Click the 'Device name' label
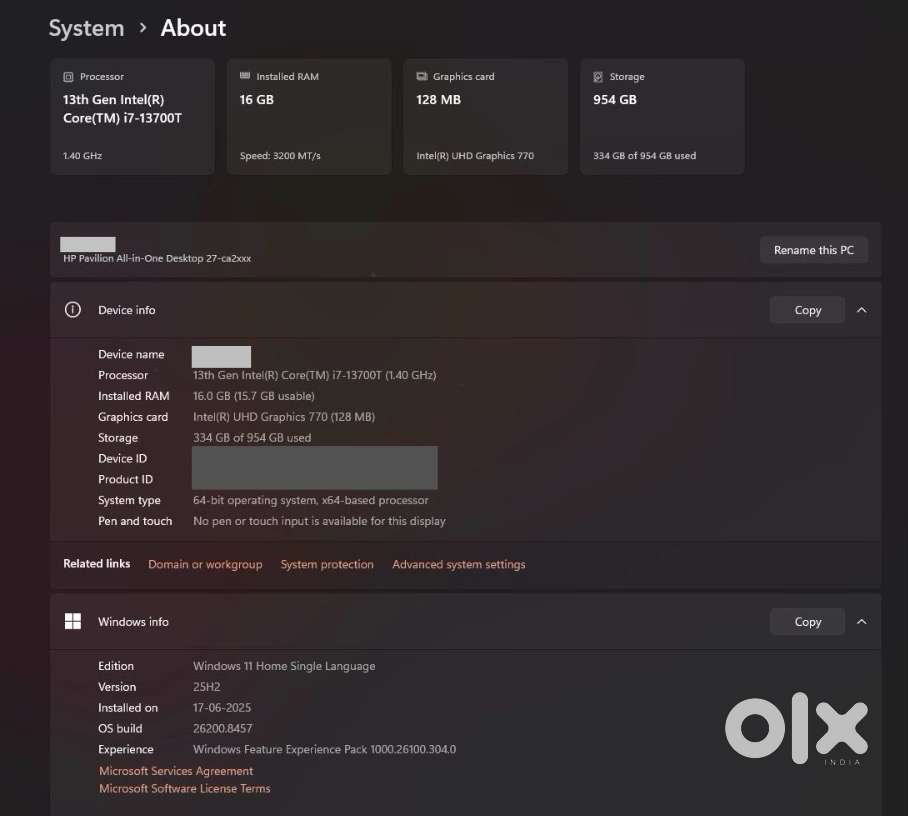 pyautogui.click(x=131, y=354)
